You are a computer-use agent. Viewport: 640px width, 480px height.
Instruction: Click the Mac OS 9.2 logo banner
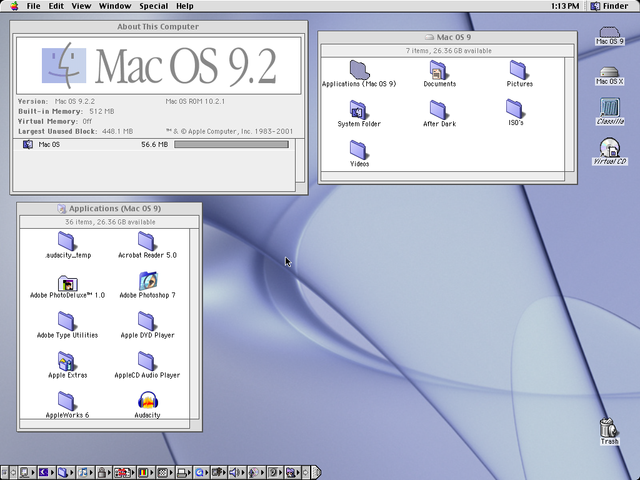click(158, 66)
